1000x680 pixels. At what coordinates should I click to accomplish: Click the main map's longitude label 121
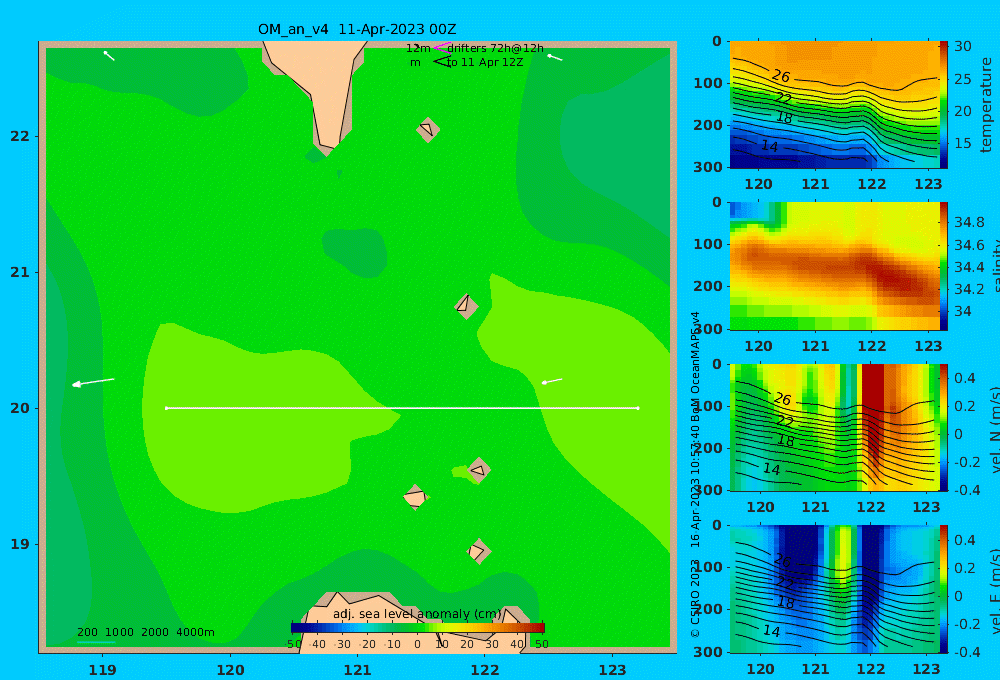click(x=358, y=670)
